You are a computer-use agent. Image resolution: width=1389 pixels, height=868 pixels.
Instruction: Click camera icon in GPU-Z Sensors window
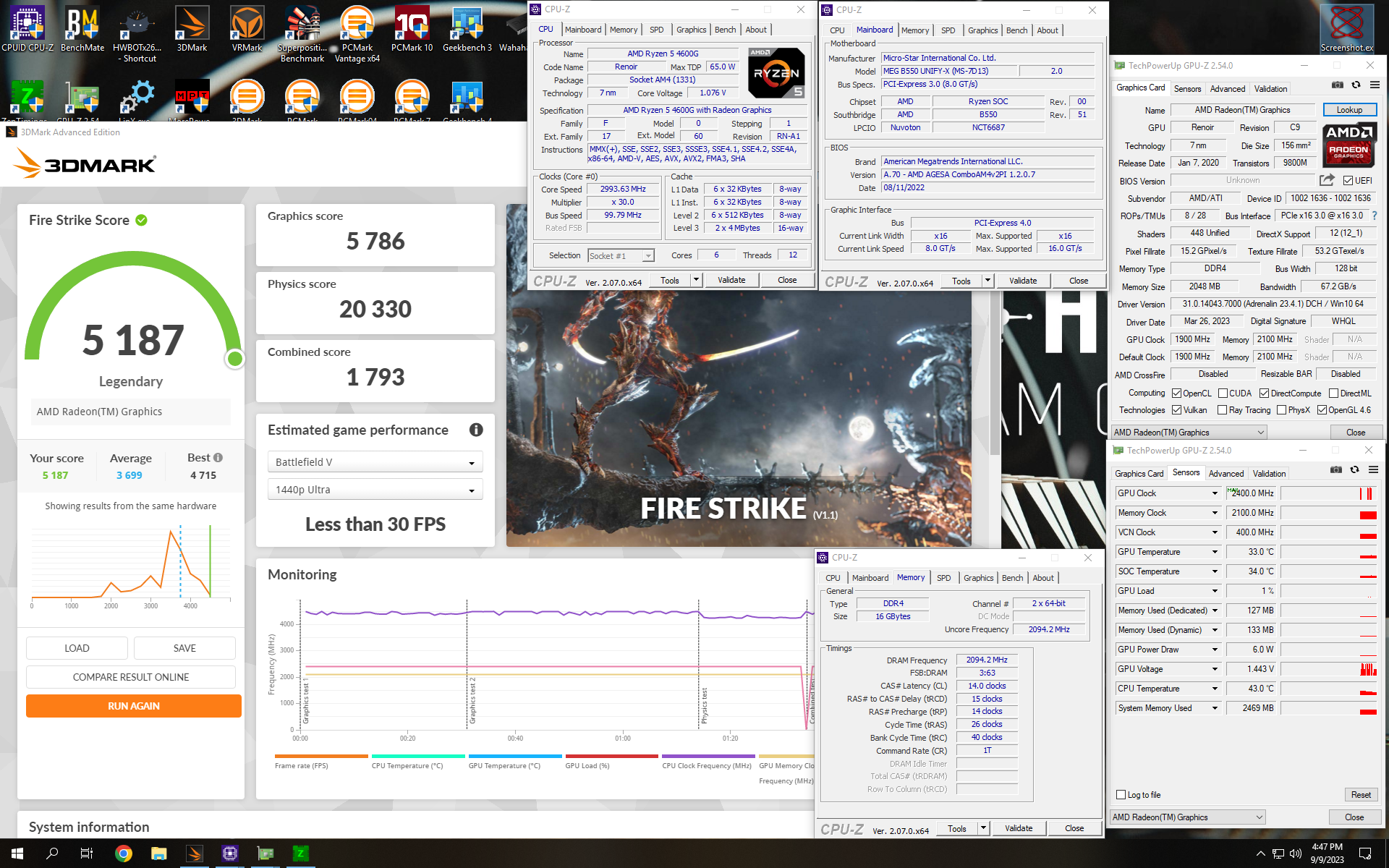tap(1336, 470)
